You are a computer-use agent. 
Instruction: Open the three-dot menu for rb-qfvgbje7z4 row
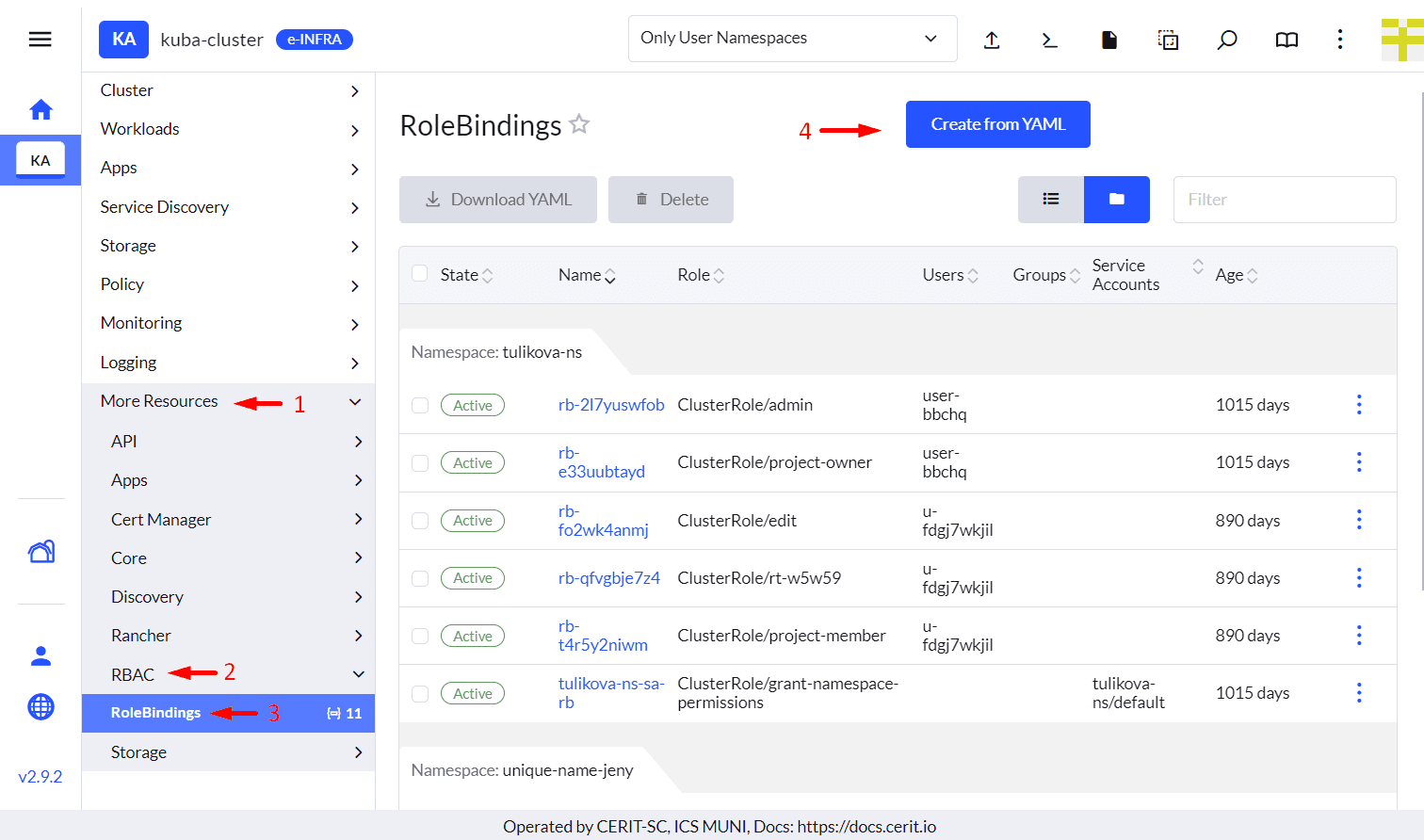click(1358, 578)
